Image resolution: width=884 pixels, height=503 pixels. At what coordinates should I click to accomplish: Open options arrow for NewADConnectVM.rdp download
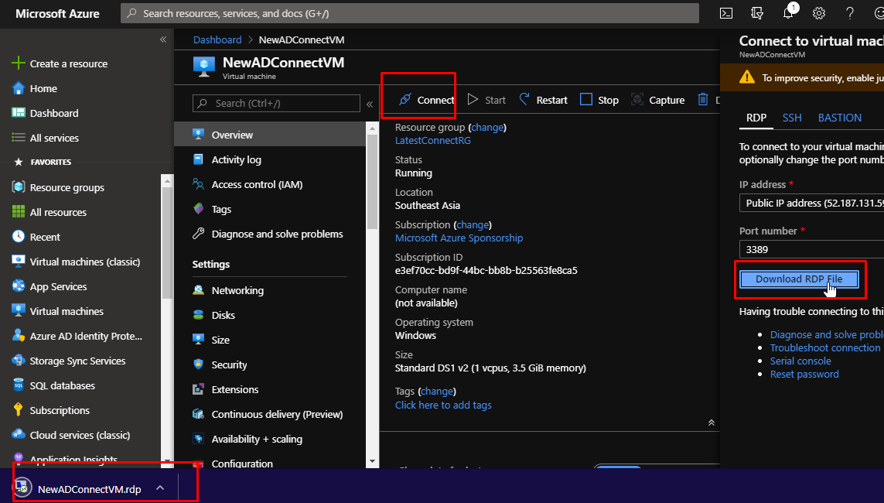click(x=160, y=489)
